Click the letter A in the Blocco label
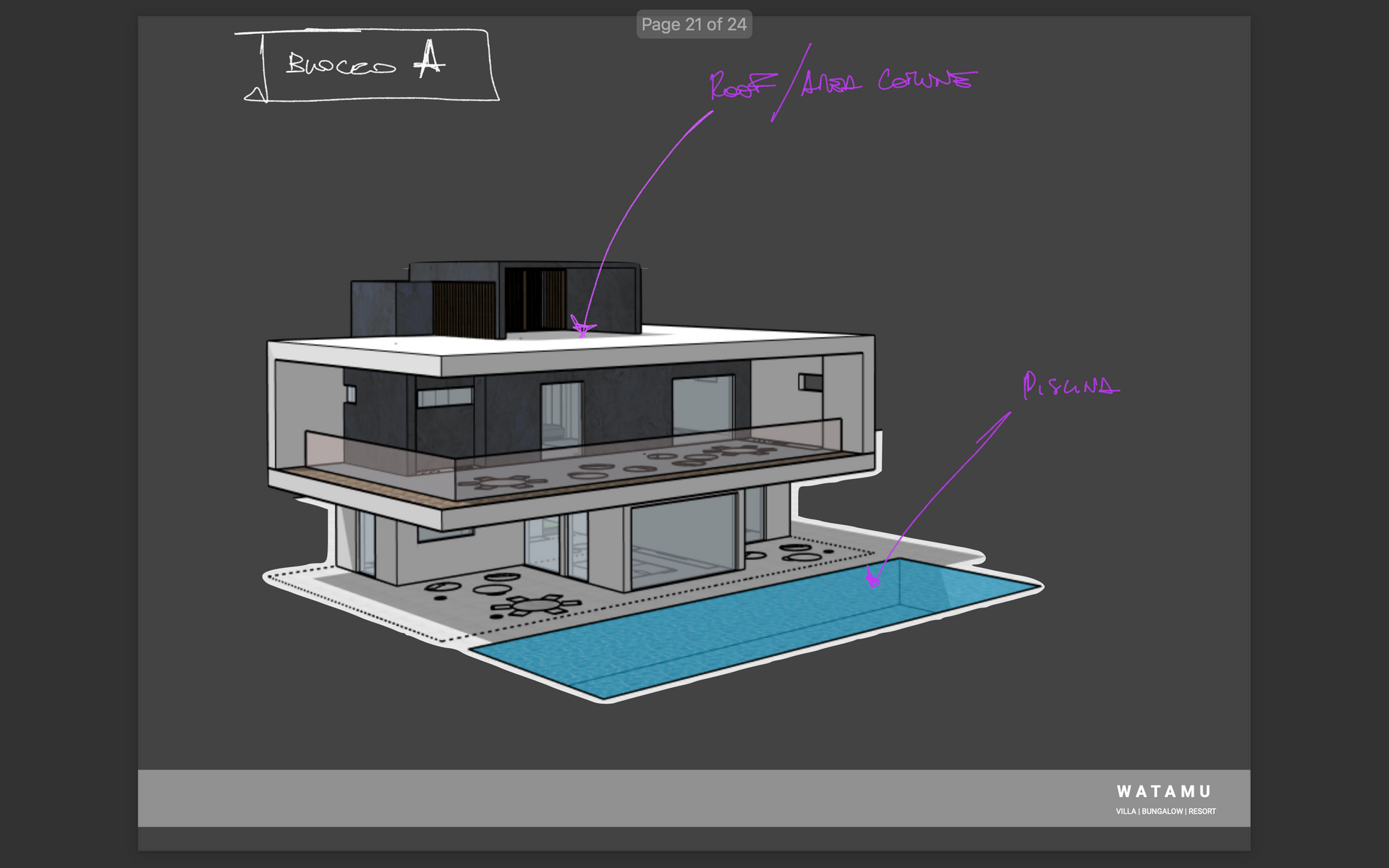 click(430, 59)
